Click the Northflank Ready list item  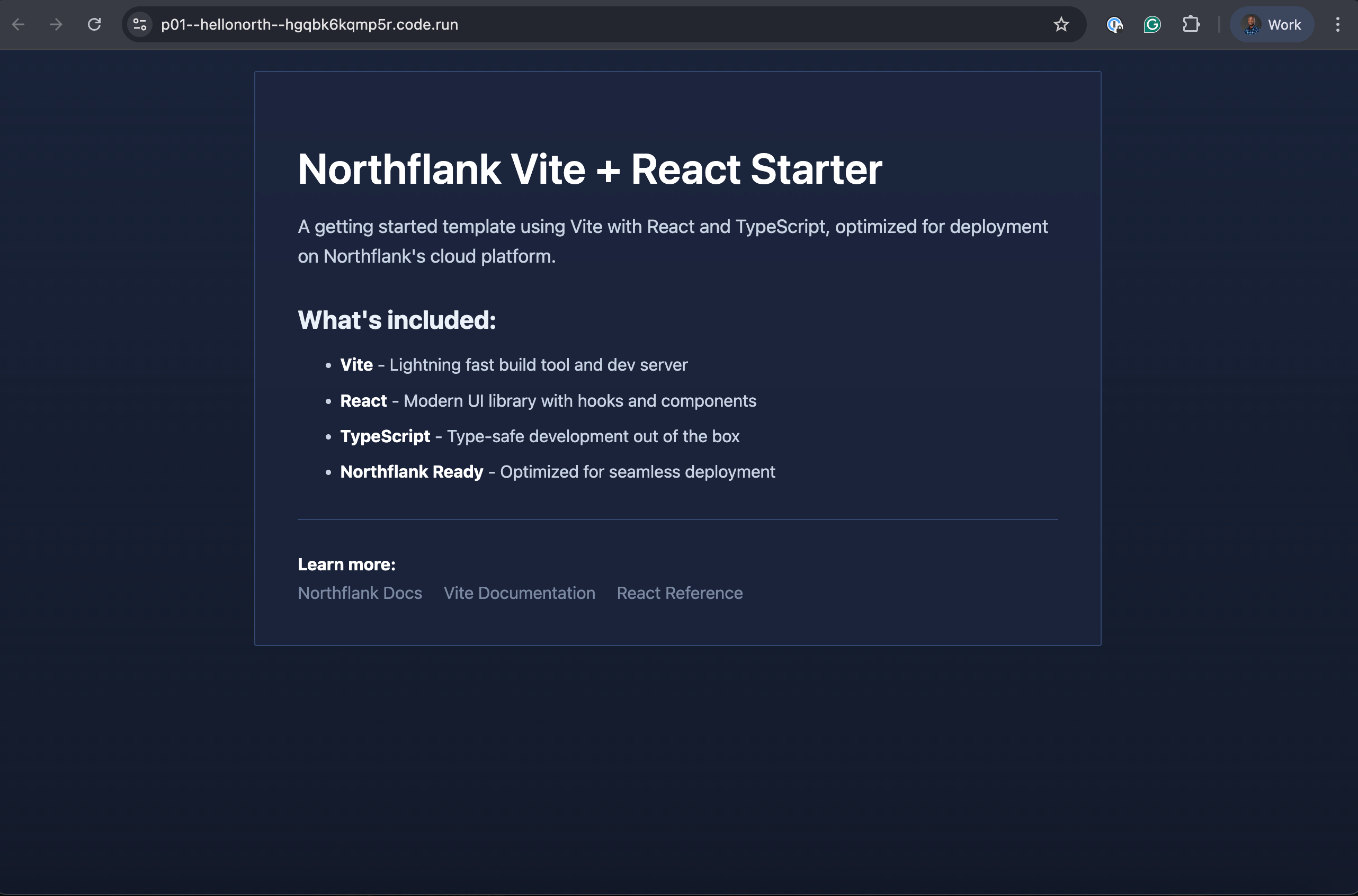[x=412, y=472]
